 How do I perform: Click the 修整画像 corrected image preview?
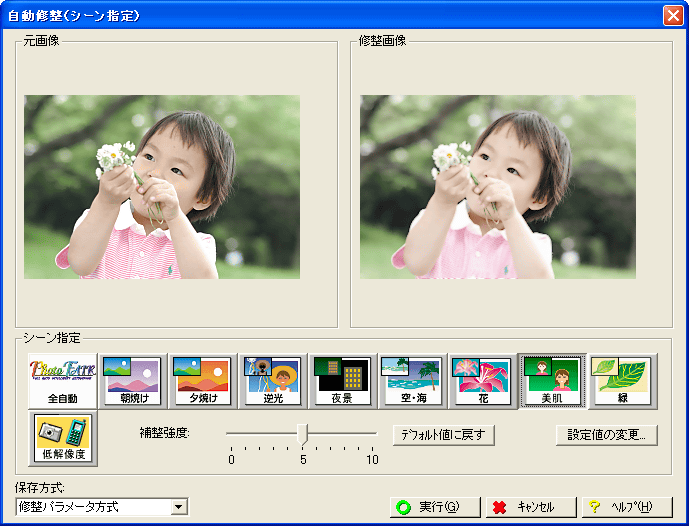pyautogui.click(x=498, y=187)
